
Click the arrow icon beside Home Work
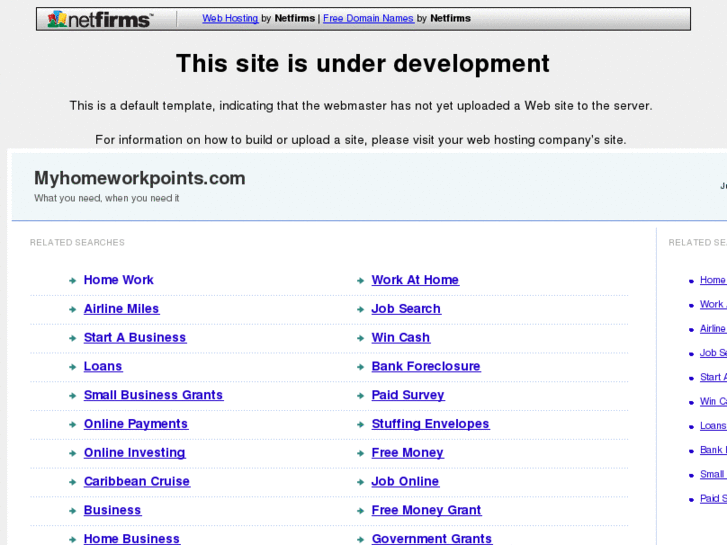(x=72, y=281)
